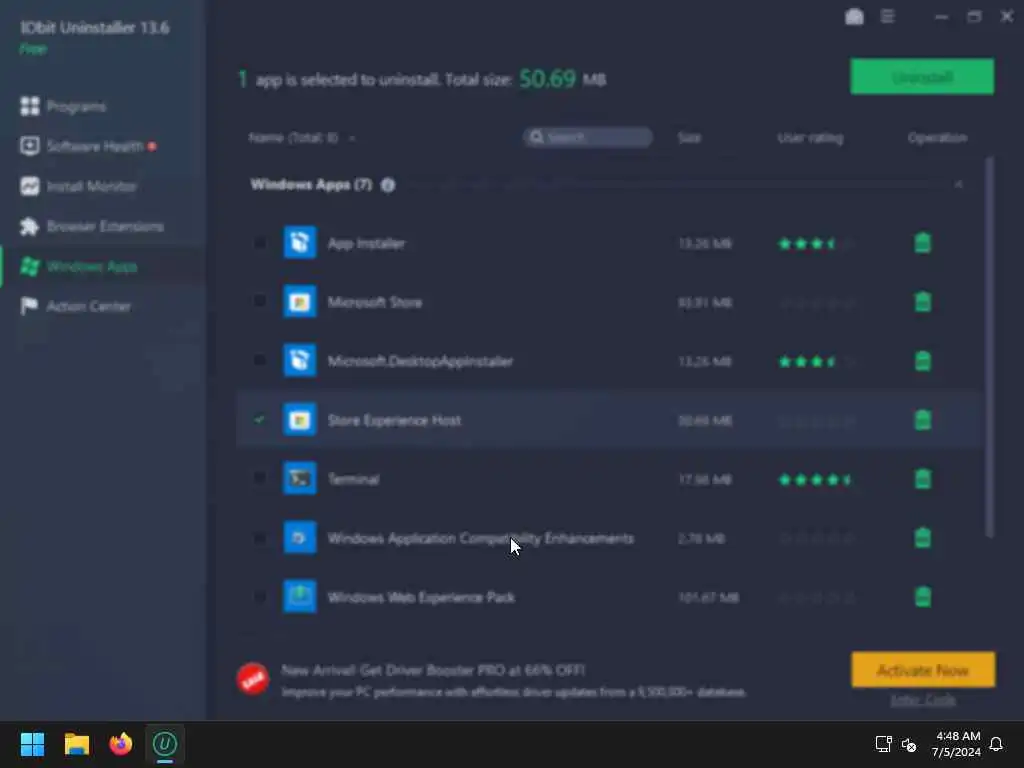Select the Microsoft Store app name
The height and width of the screenshot is (768, 1024).
(375, 302)
